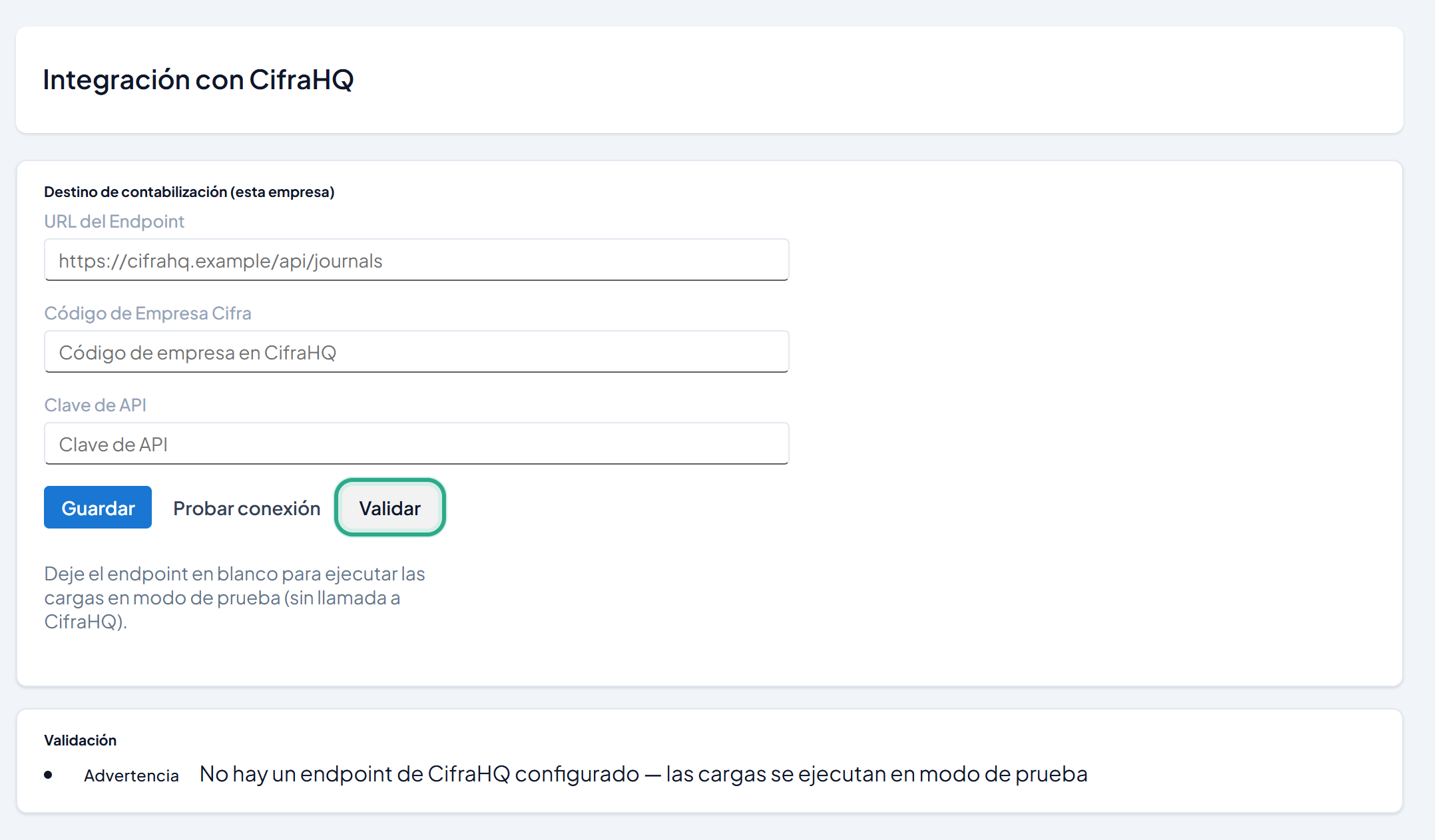Click the 'No hay un endpoint' warning message
Image resolution: width=1446 pixels, height=840 pixels.
pyautogui.click(x=644, y=774)
